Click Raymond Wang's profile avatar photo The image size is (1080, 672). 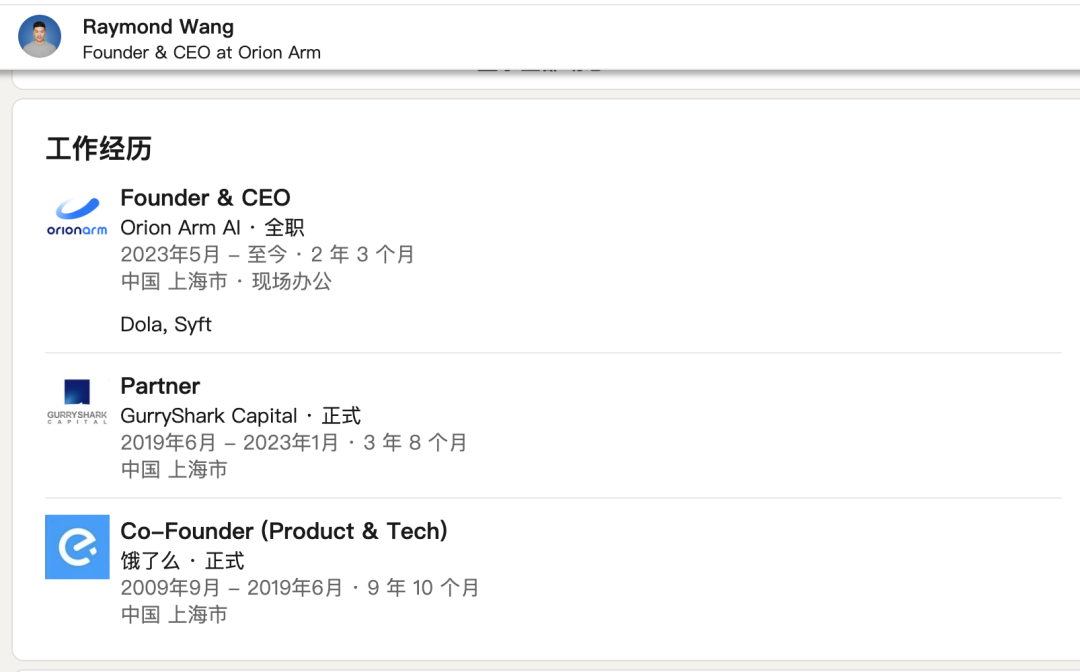[x=40, y=36]
